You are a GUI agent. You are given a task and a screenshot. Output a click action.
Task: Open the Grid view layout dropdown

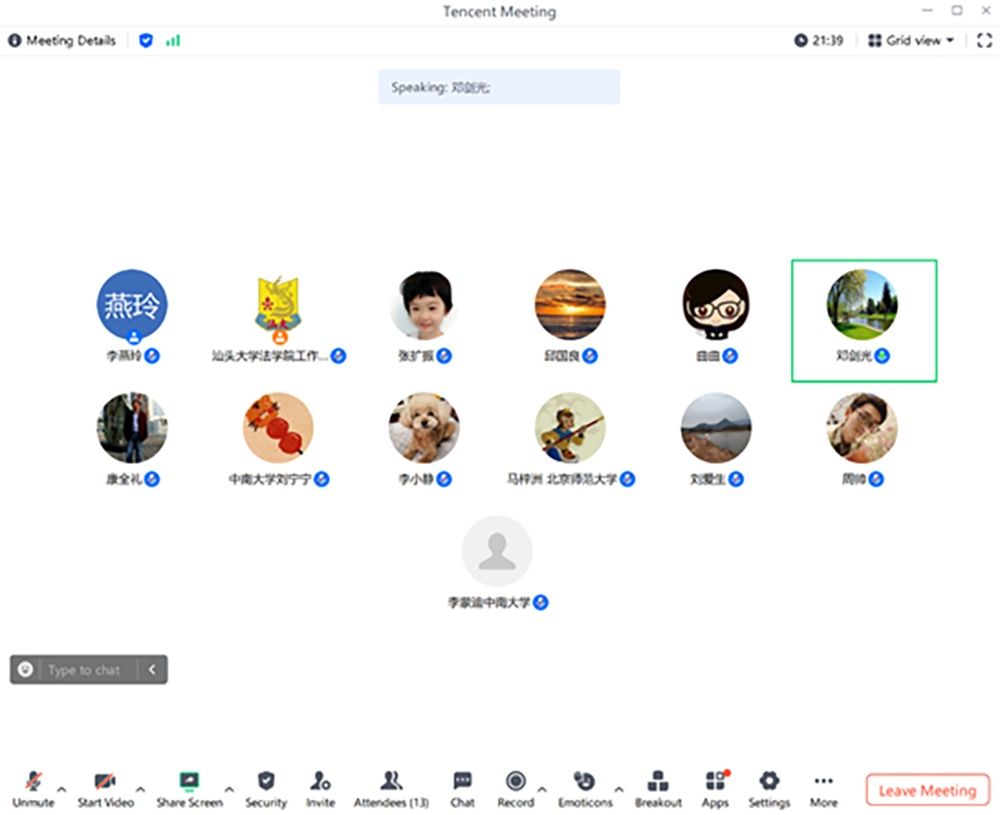(911, 41)
